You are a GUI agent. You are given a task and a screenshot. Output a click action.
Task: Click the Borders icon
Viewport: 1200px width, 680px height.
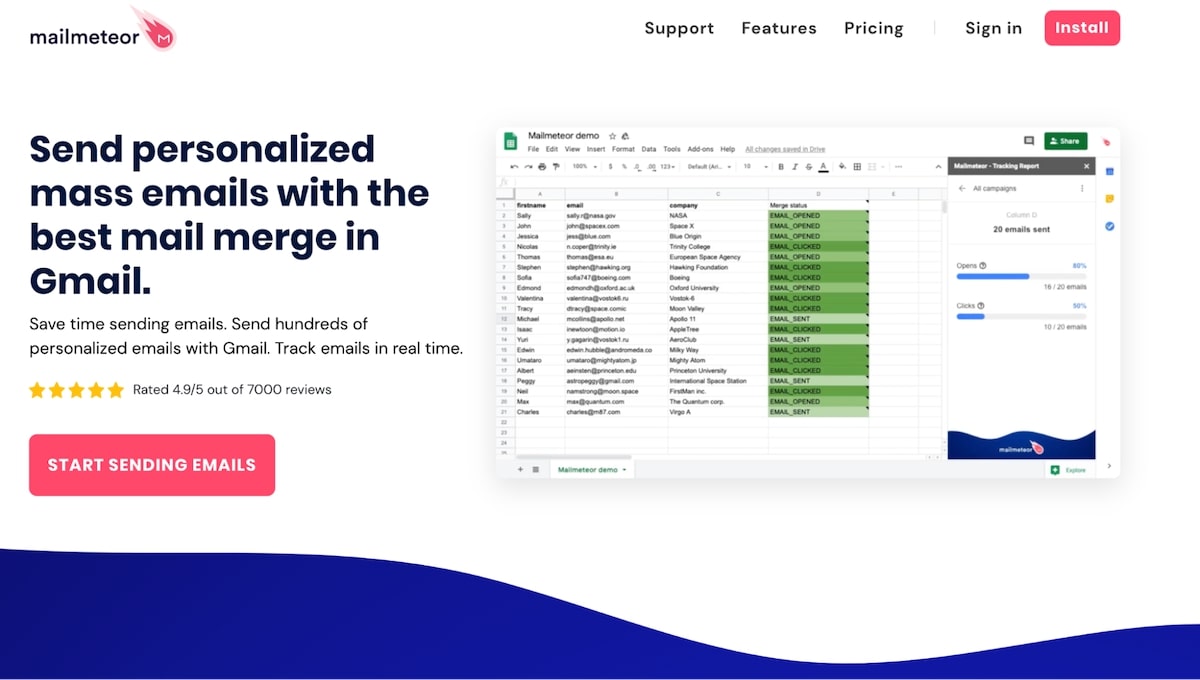(x=855, y=167)
